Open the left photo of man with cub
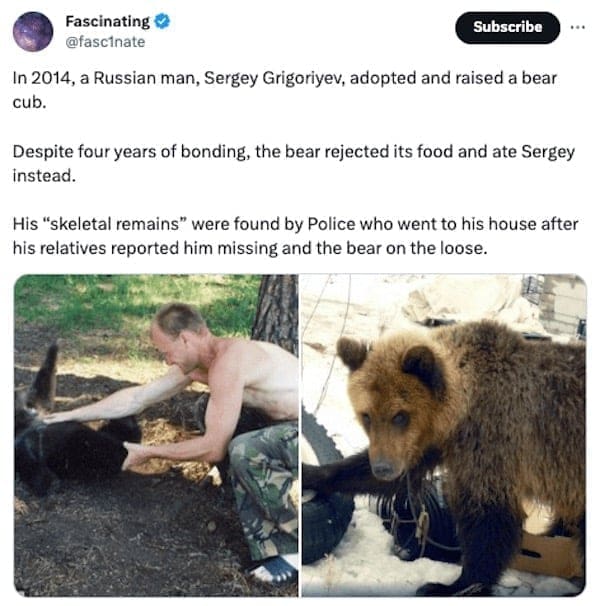Screen dimensions: 600x606 coord(156,435)
